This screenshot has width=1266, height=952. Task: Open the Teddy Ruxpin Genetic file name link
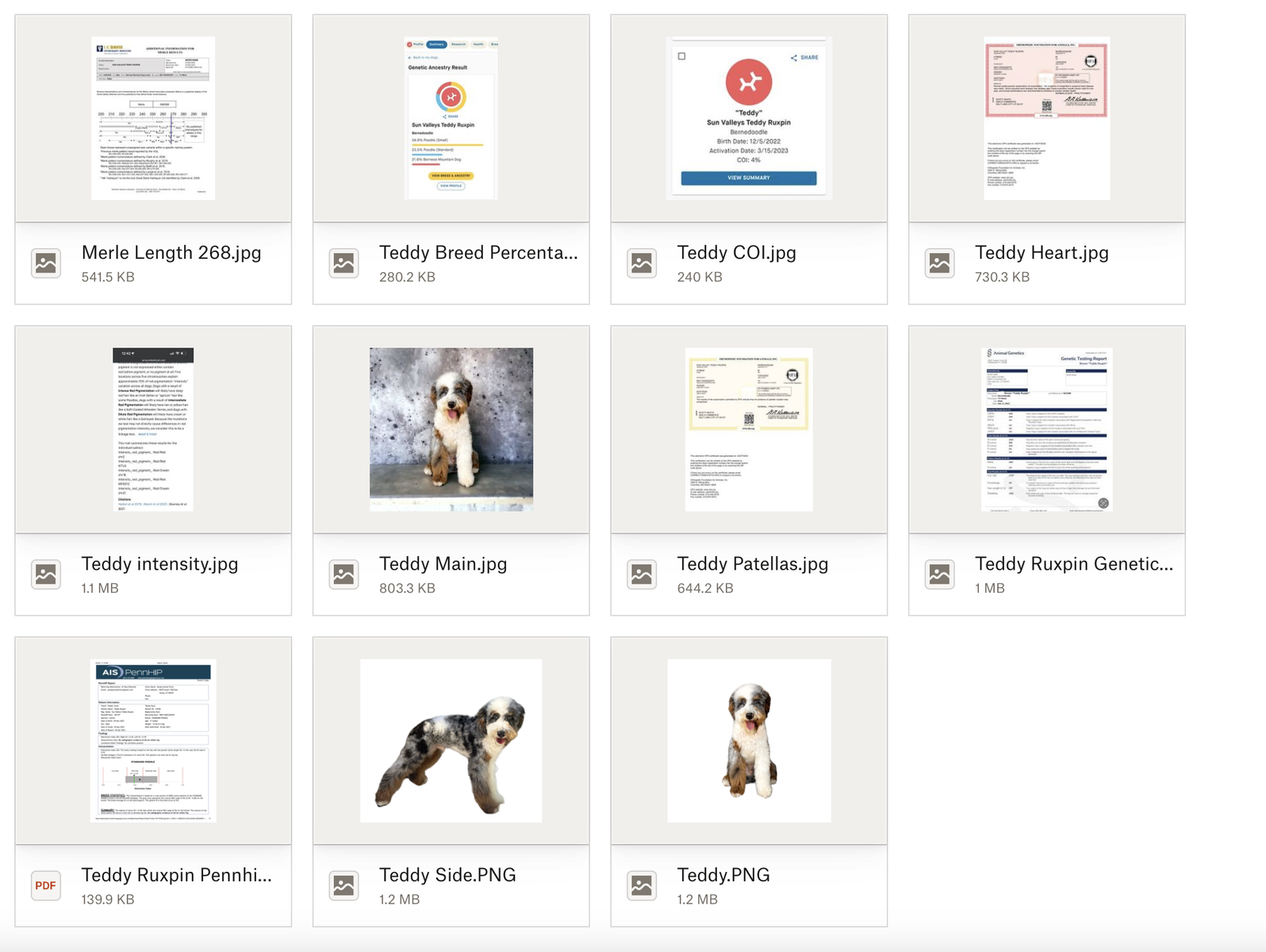point(1073,564)
